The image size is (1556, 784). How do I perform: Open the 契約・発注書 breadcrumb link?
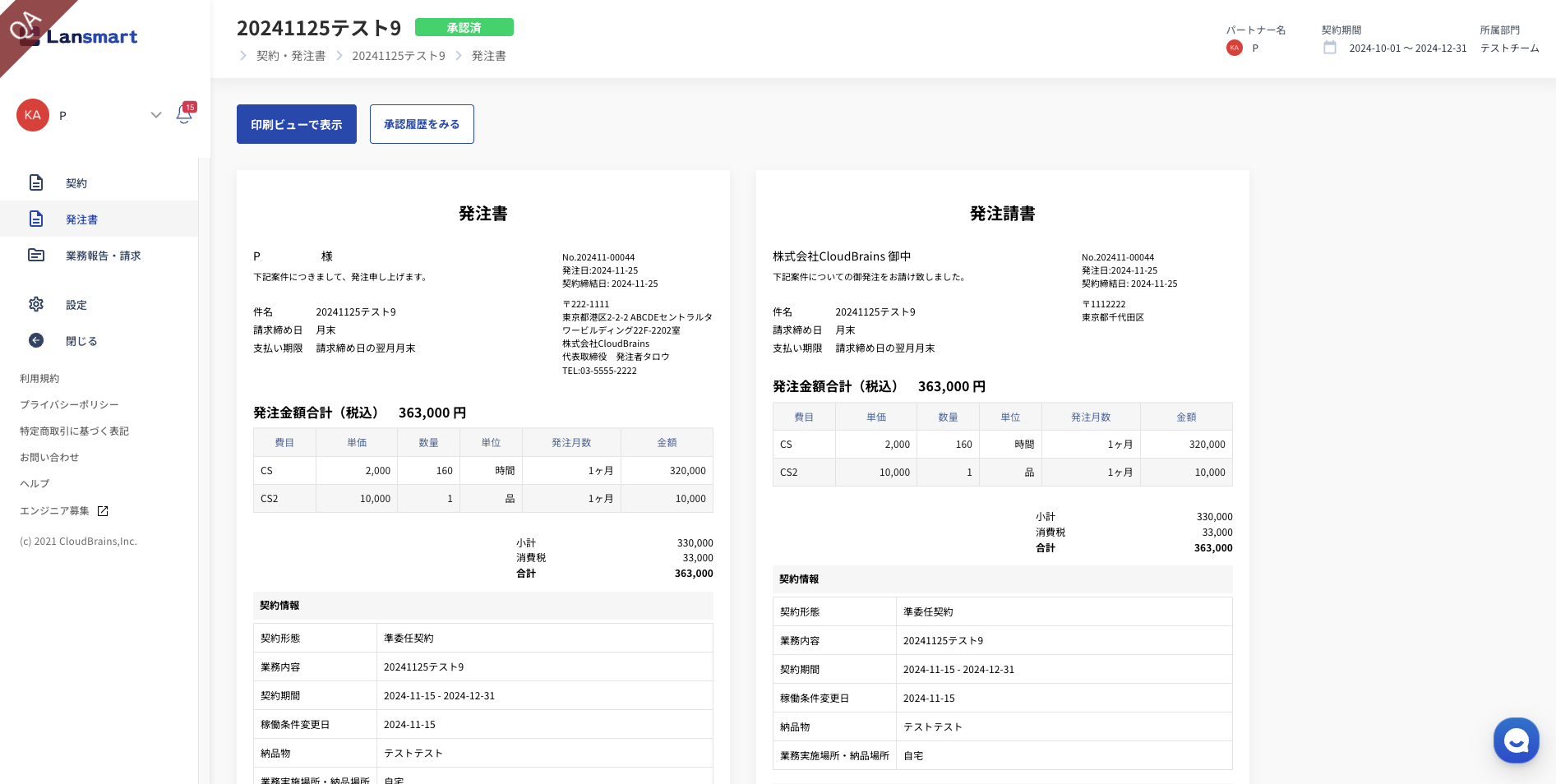click(290, 56)
